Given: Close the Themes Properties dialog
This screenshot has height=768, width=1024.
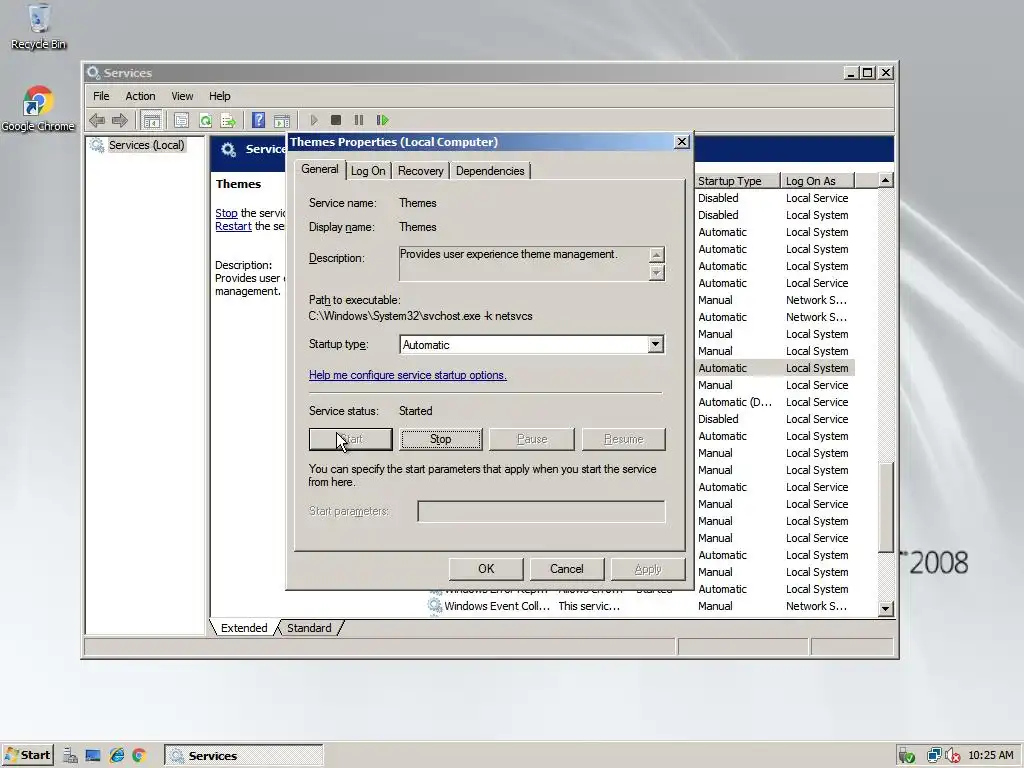Looking at the screenshot, I should pyautogui.click(x=682, y=142).
